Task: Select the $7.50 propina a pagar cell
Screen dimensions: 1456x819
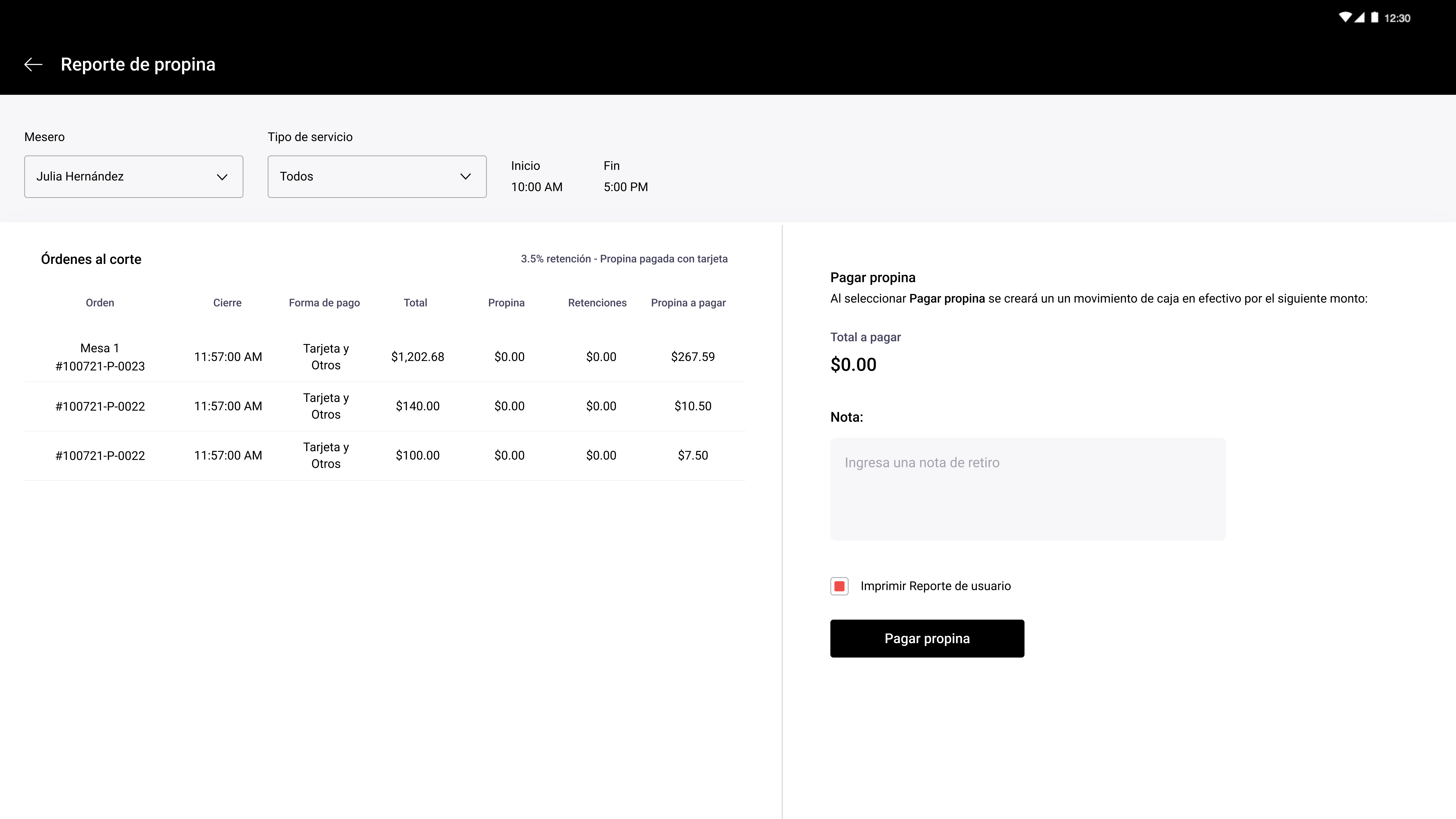Action: tap(693, 456)
